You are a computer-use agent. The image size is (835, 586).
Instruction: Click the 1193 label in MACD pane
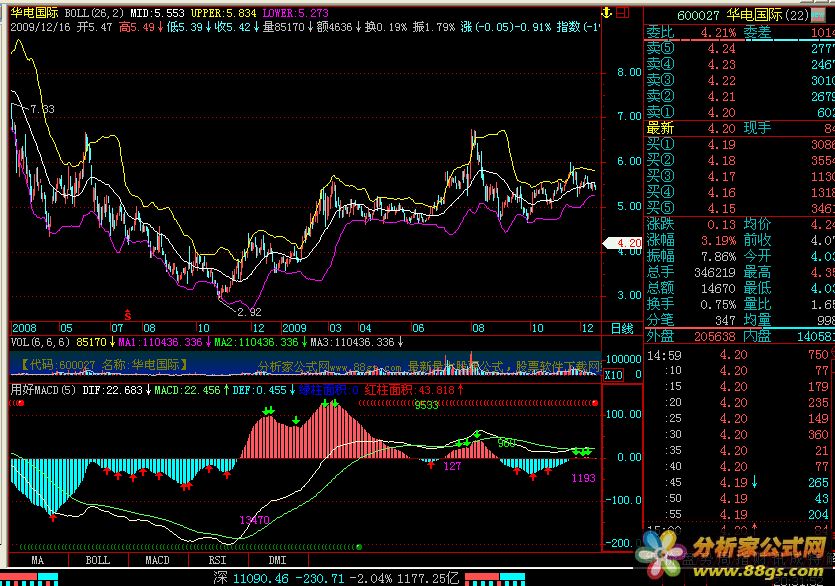583,478
